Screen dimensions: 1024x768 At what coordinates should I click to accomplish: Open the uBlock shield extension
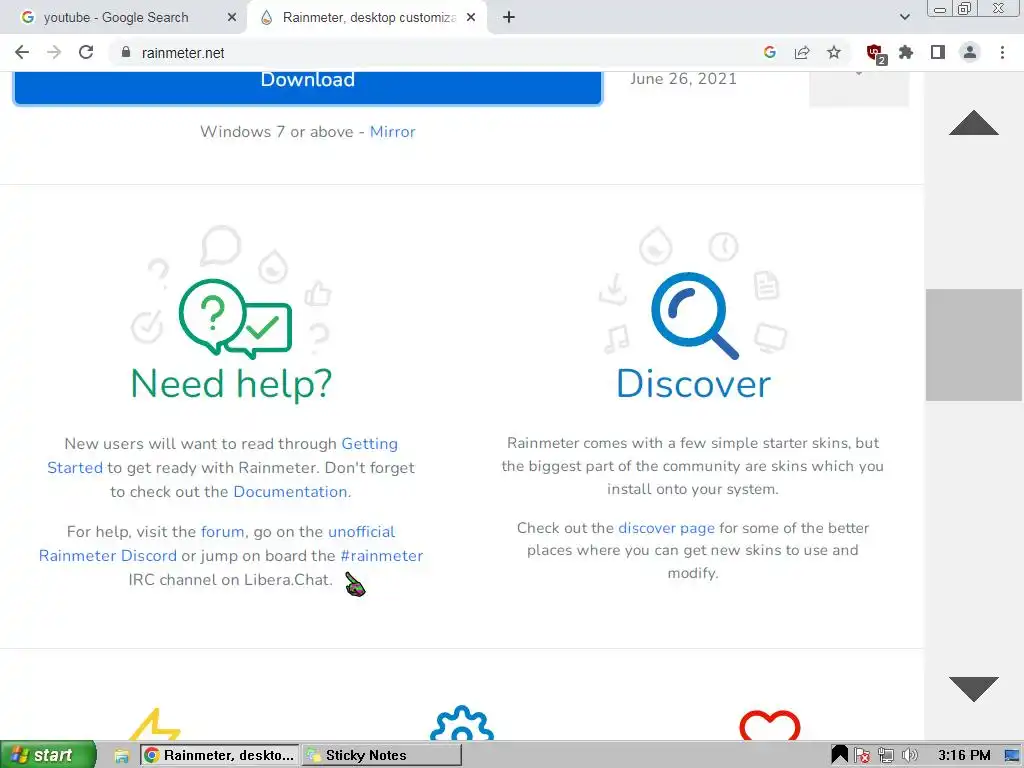pyautogui.click(x=875, y=54)
